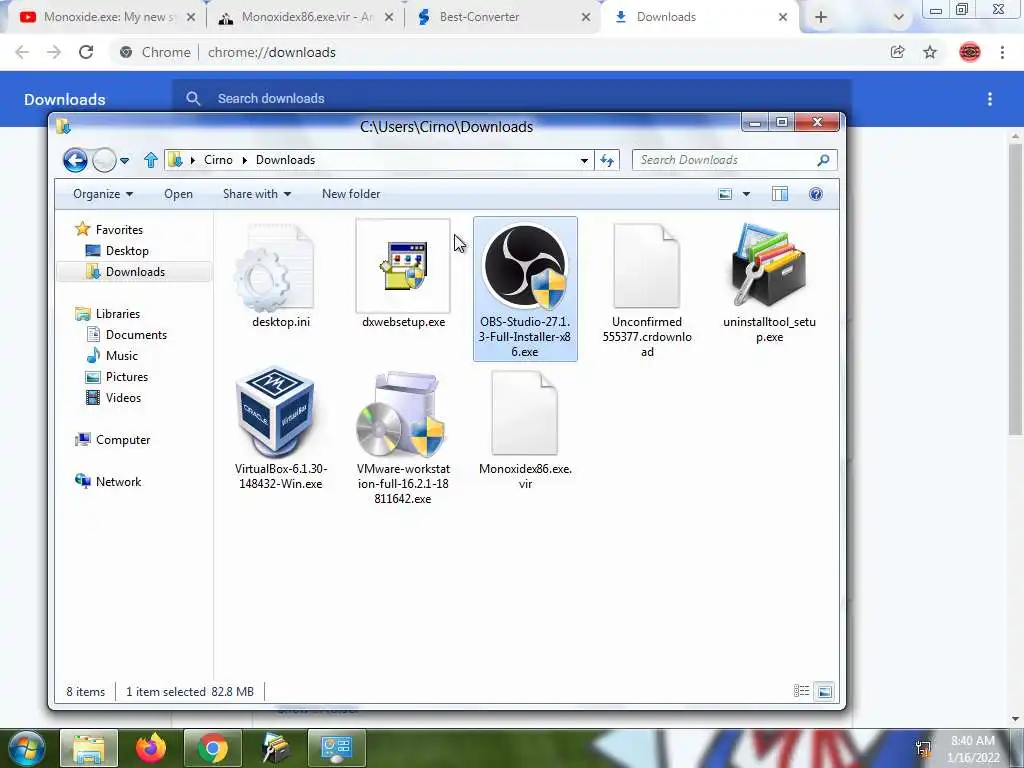Switch to details view in status bar
Viewport: 1024px width, 768px height.
click(801, 691)
